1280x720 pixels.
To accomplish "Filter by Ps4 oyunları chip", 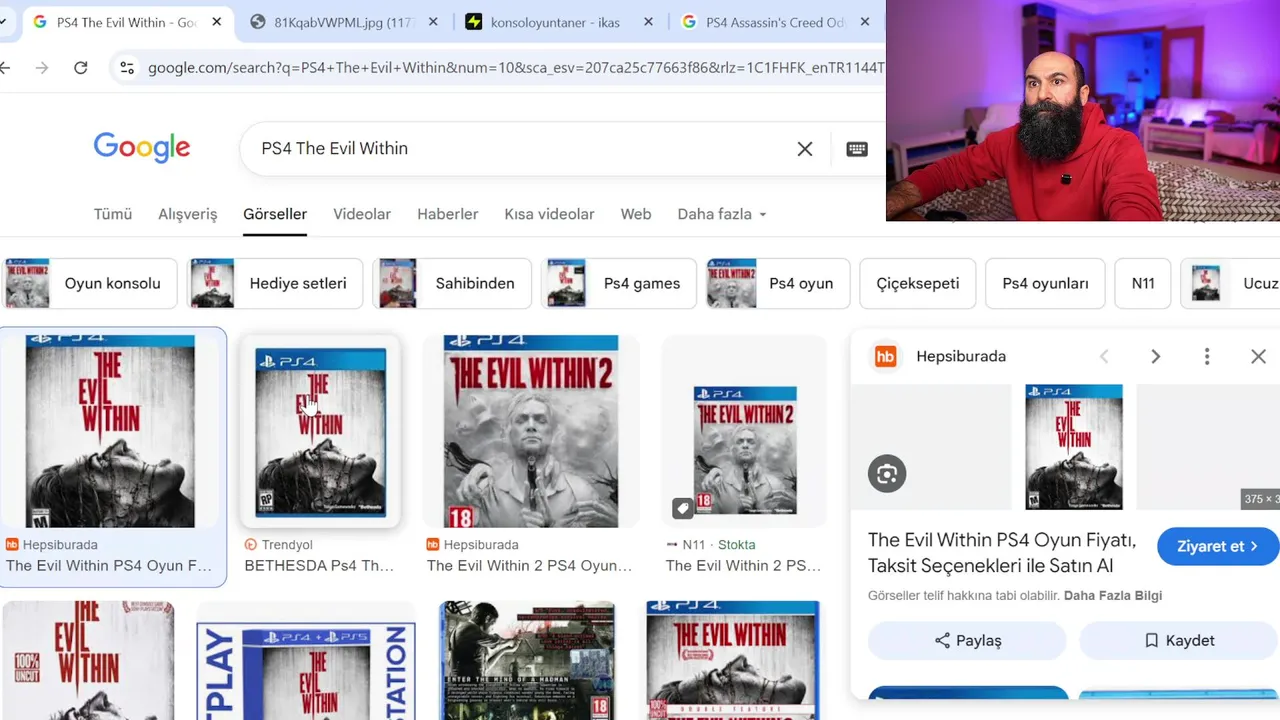I will tap(1045, 283).
